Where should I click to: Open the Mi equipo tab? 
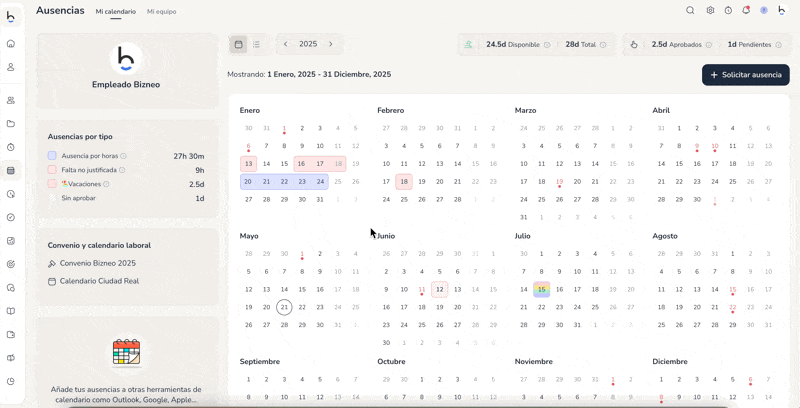click(x=161, y=11)
